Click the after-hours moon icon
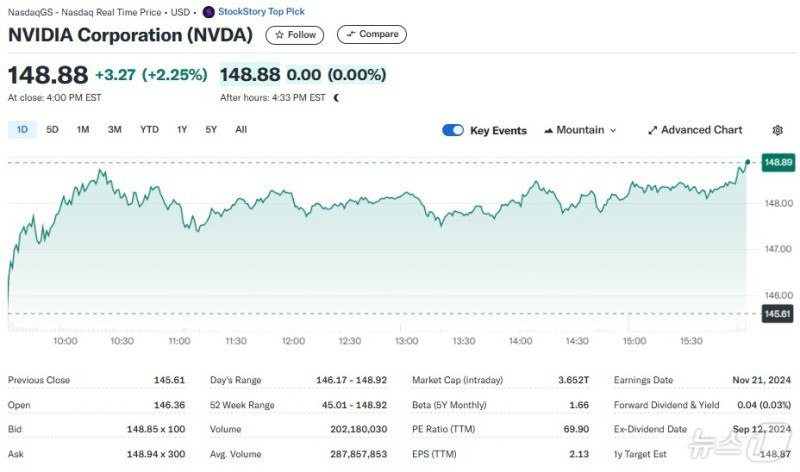The width and height of the screenshot is (800, 472). click(x=336, y=98)
